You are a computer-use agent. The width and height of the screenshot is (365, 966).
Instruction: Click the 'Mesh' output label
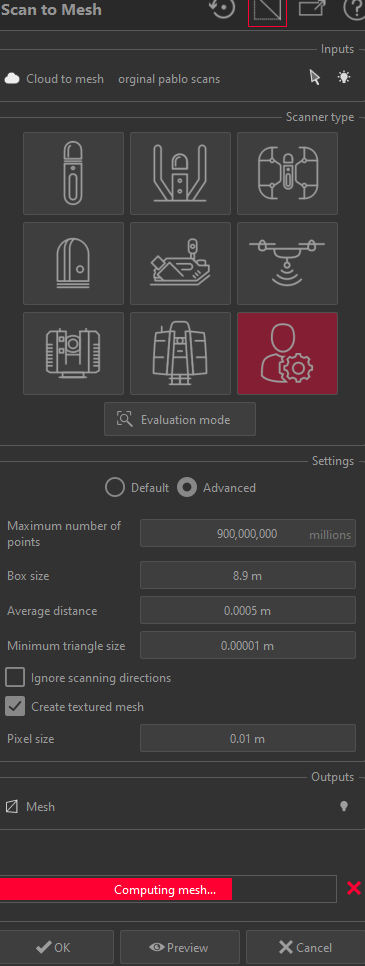coord(40,806)
